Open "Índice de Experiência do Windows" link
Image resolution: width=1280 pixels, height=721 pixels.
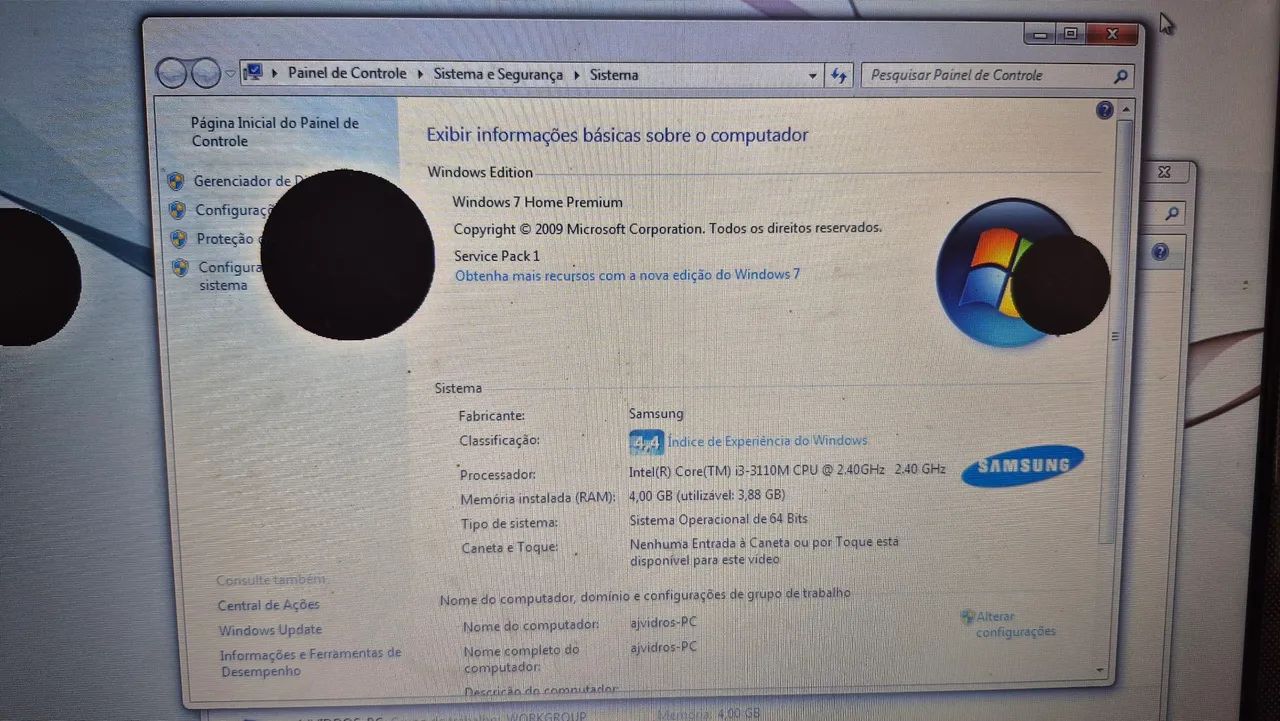pyautogui.click(x=767, y=441)
